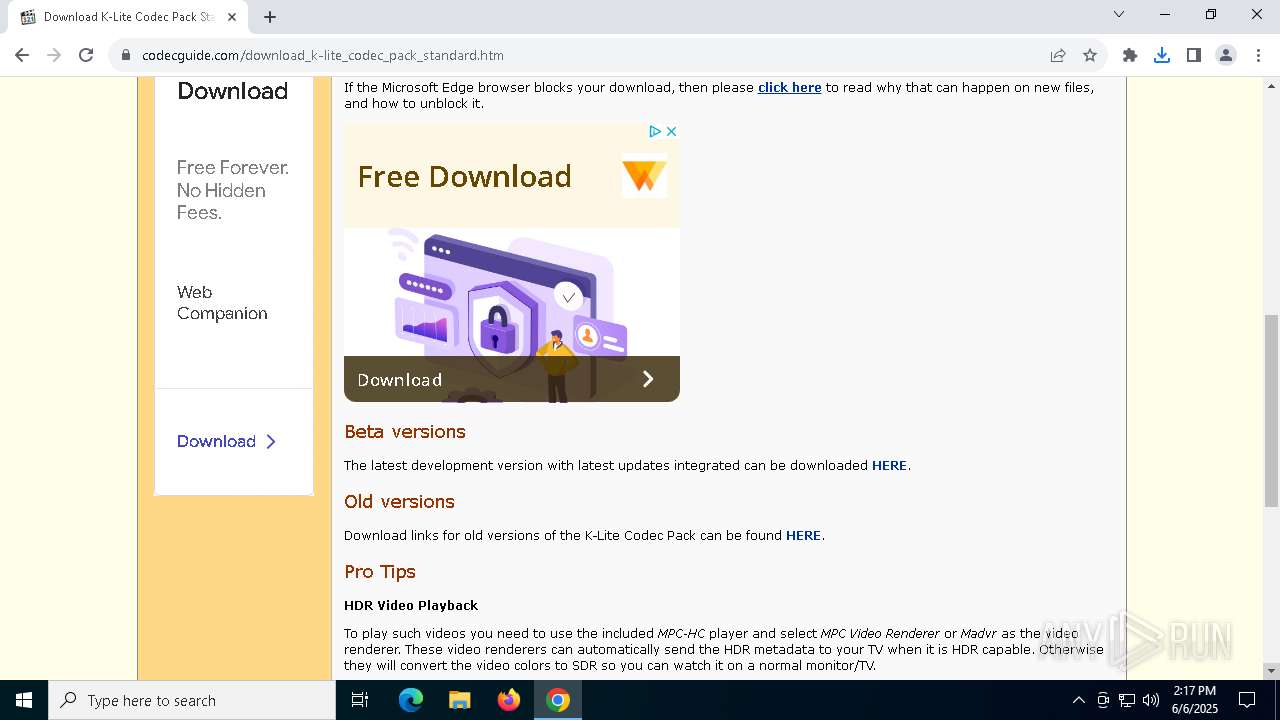Click the vertical scrollbar thumb
Viewport: 1280px width, 720px height.
tap(1271, 410)
